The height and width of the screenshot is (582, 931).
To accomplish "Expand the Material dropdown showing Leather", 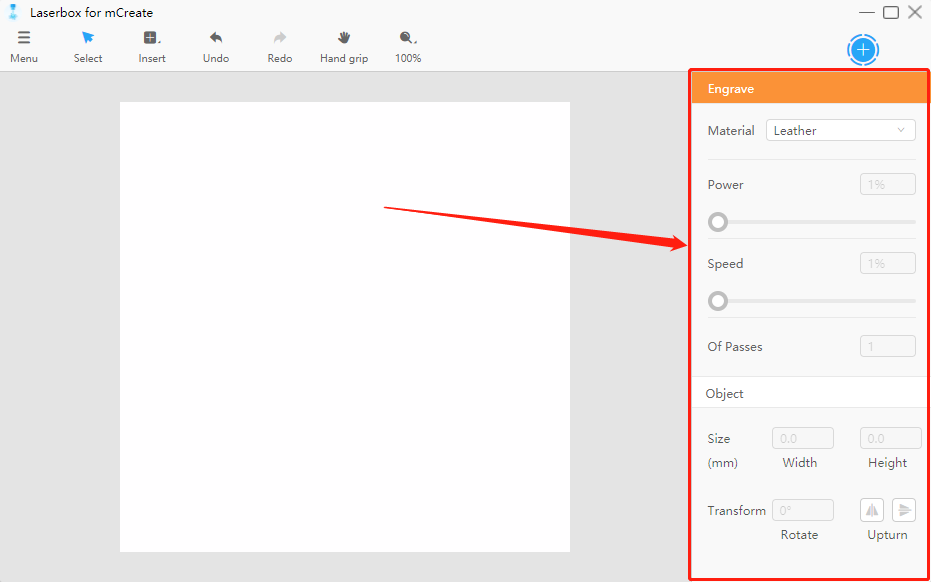I will [x=840, y=131].
